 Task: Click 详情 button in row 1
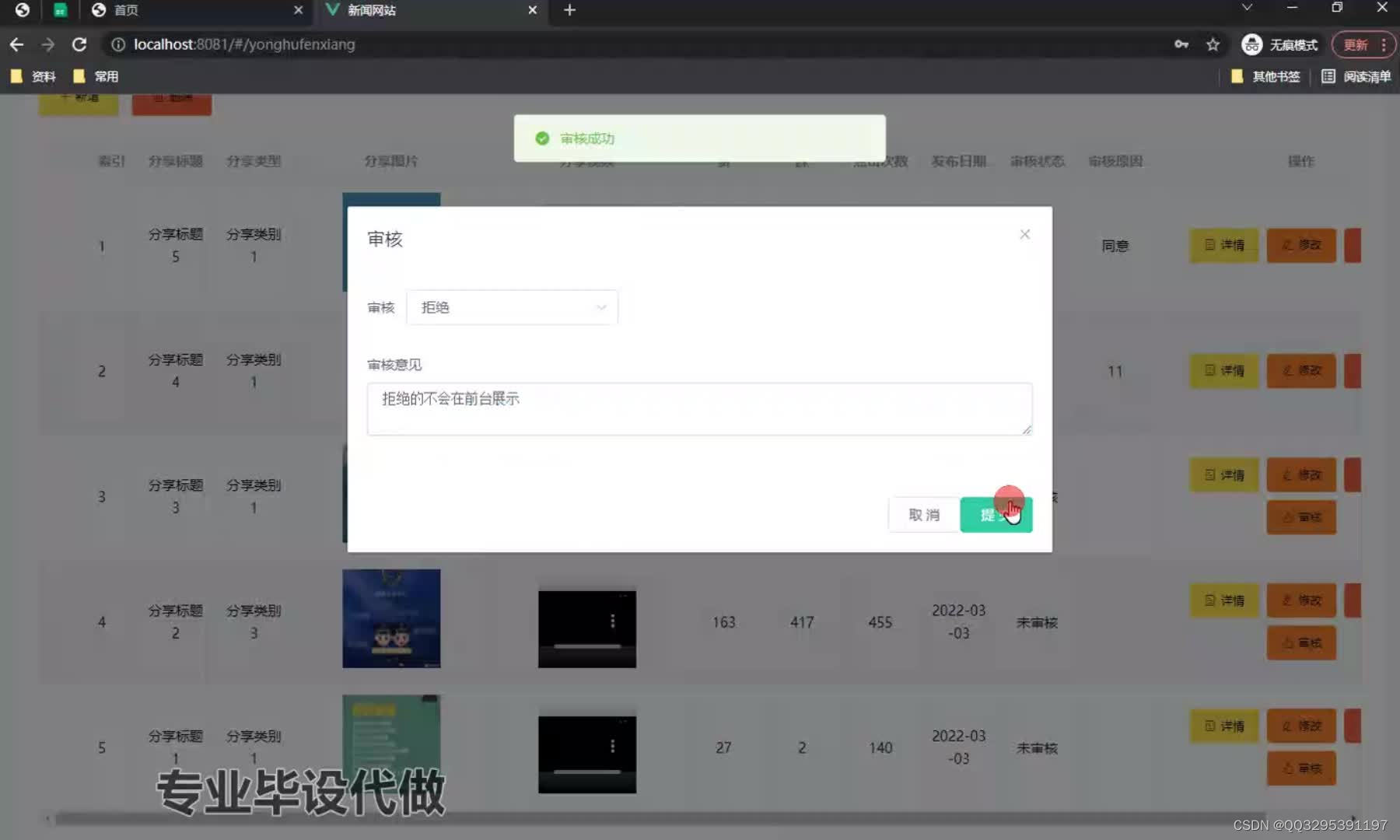(1224, 245)
